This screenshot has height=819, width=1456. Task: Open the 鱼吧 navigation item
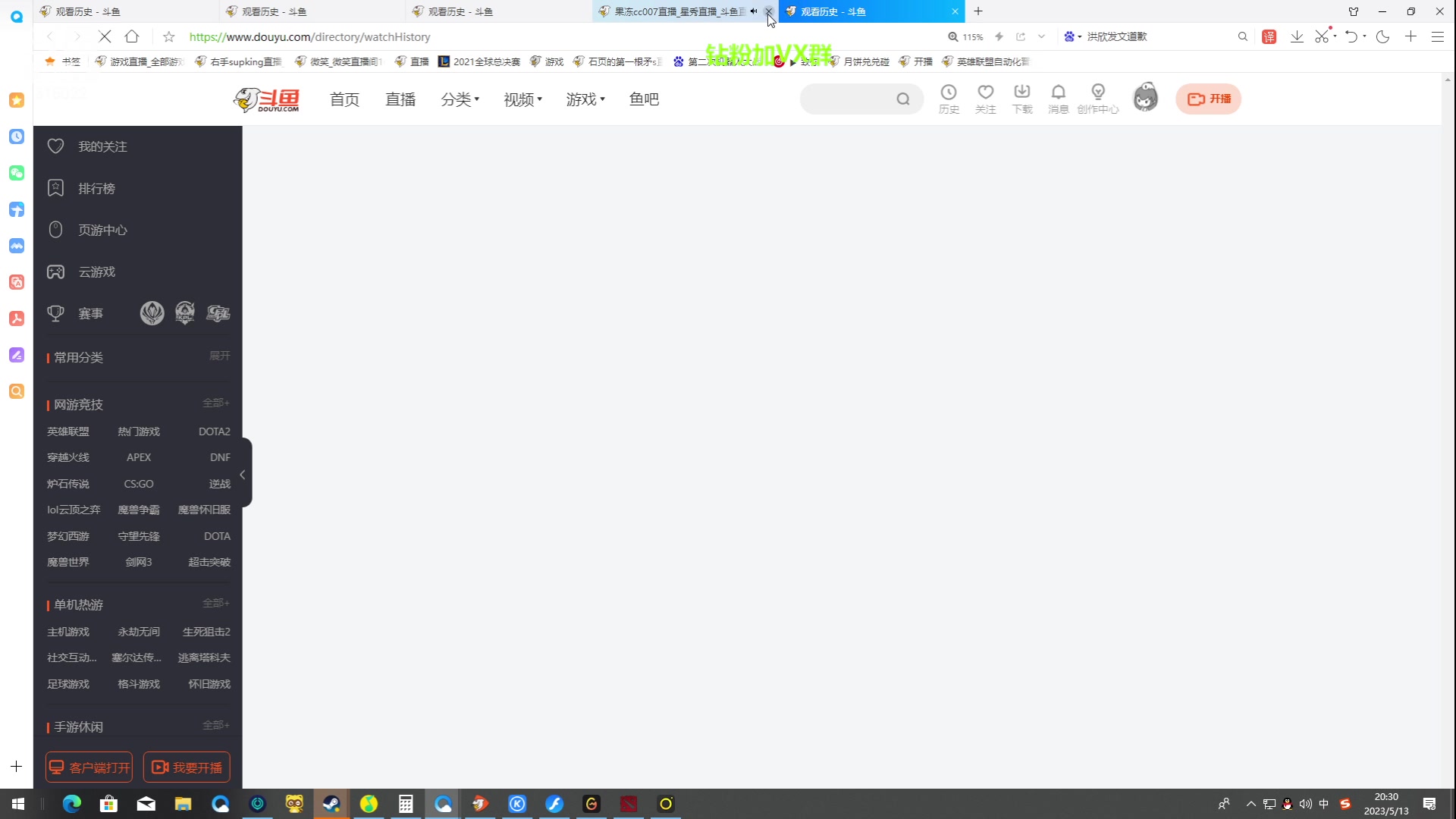644,99
